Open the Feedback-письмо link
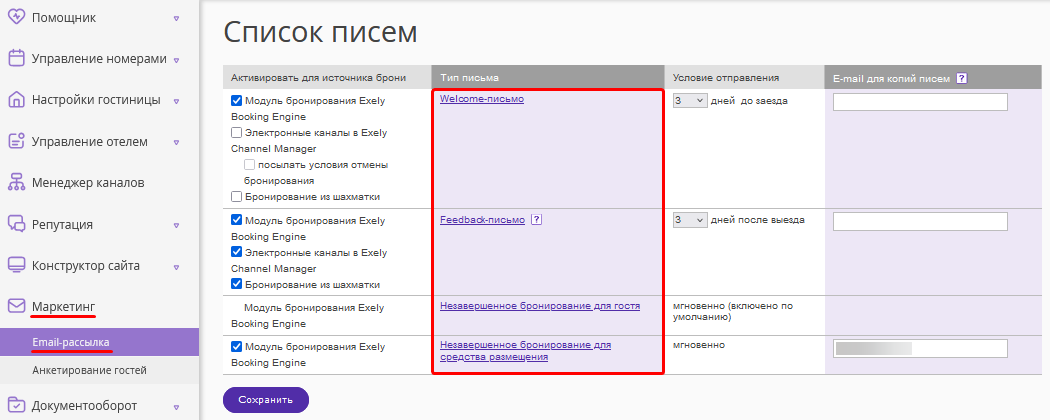The height and width of the screenshot is (420, 1050). point(482,220)
